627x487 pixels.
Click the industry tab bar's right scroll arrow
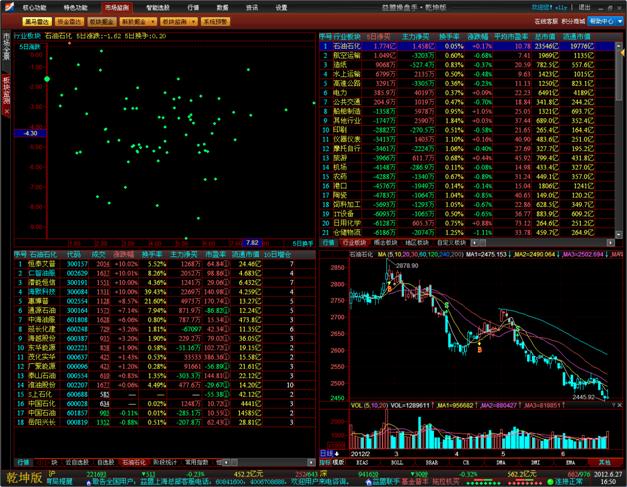pos(611,243)
